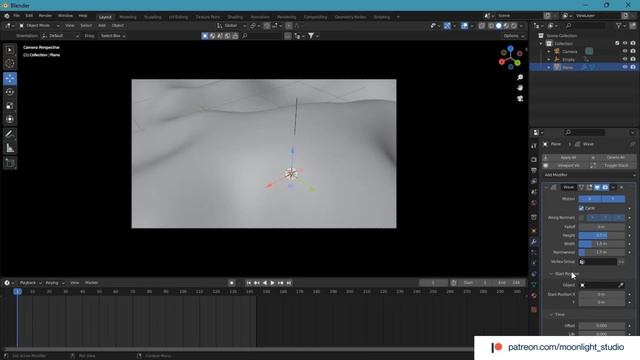Open the Tool properties tab
The image size is (640, 360).
(x=534, y=146)
